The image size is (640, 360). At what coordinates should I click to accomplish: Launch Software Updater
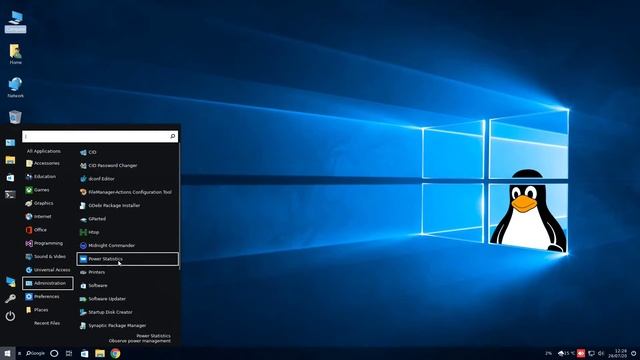pyautogui.click(x=103, y=299)
